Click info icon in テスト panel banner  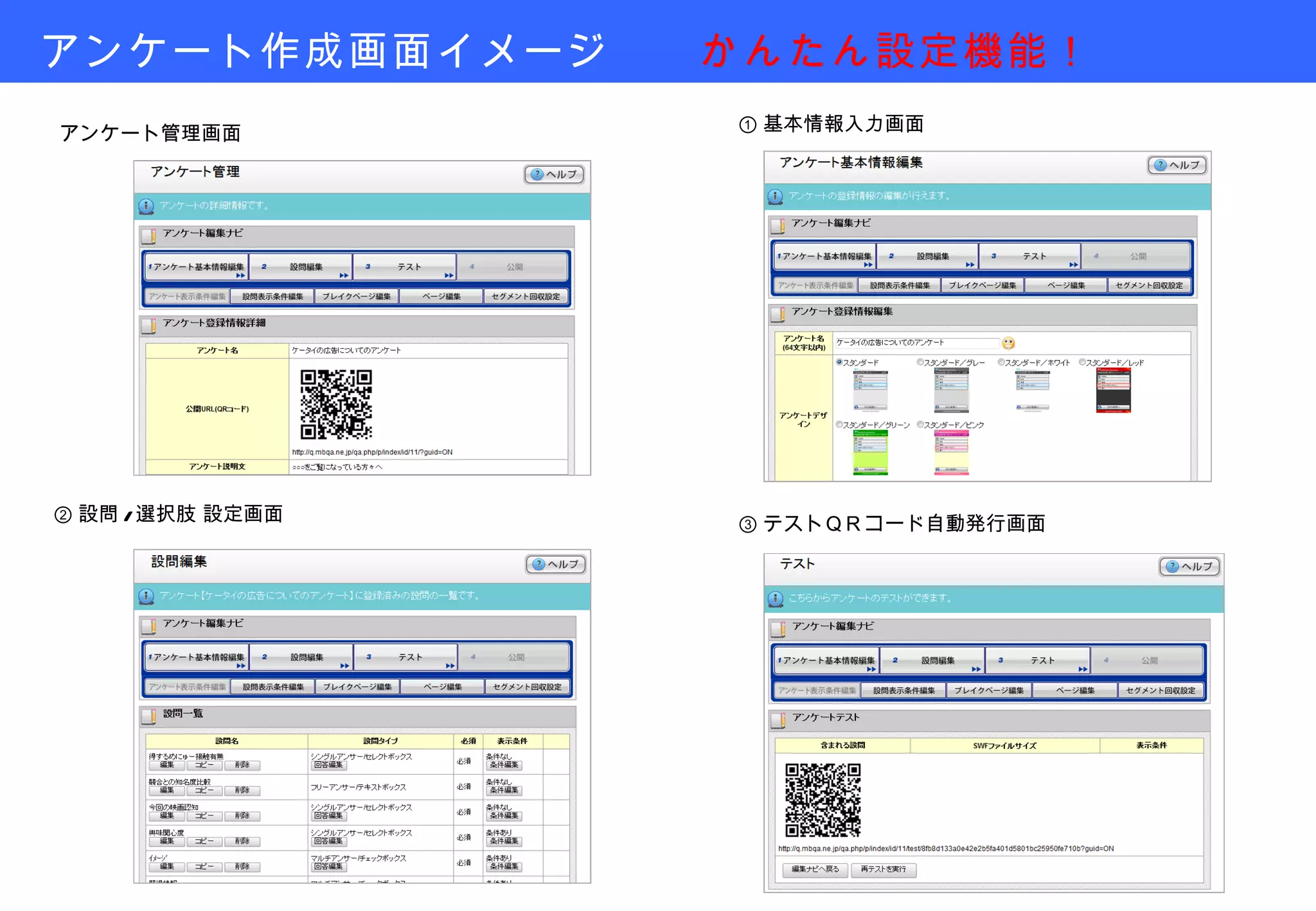[x=776, y=599]
